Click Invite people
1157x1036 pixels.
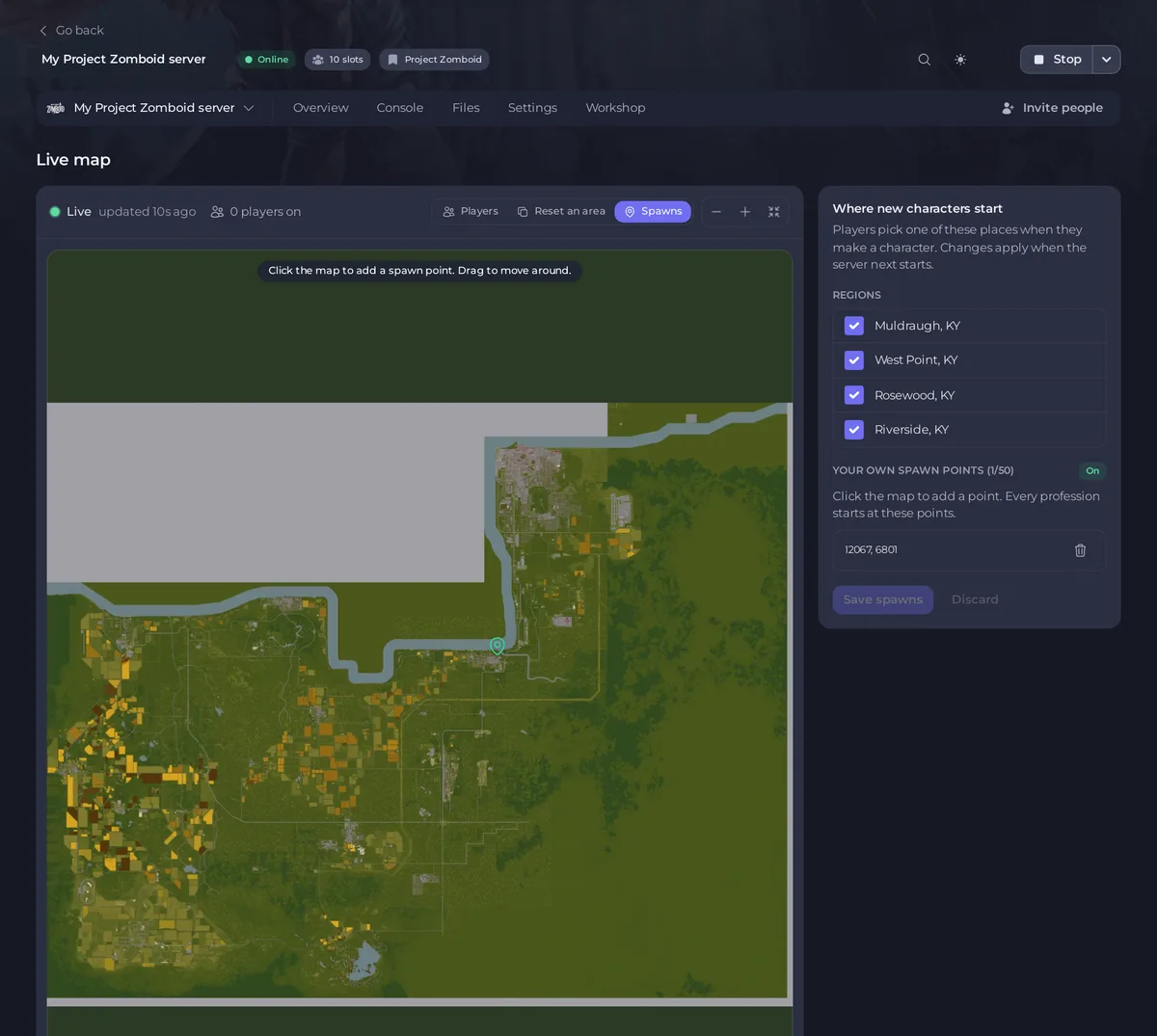click(x=1052, y=108)
